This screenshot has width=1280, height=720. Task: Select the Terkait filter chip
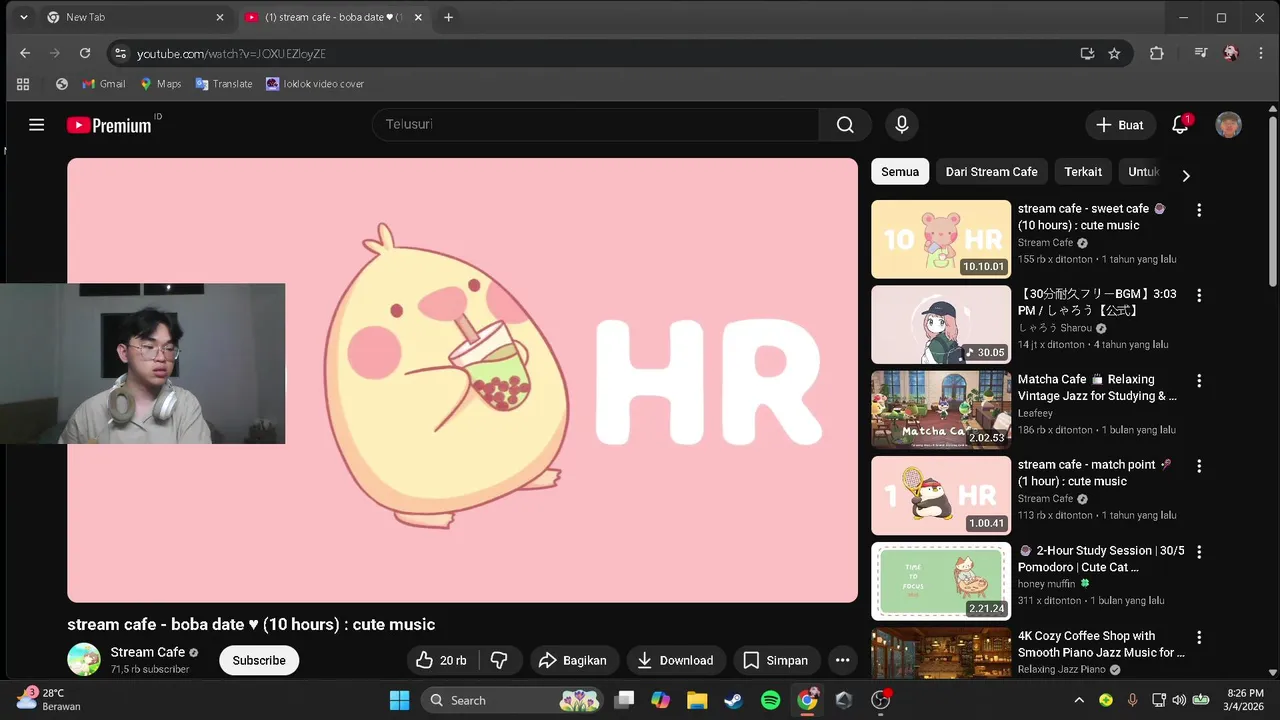point(1083,172)
